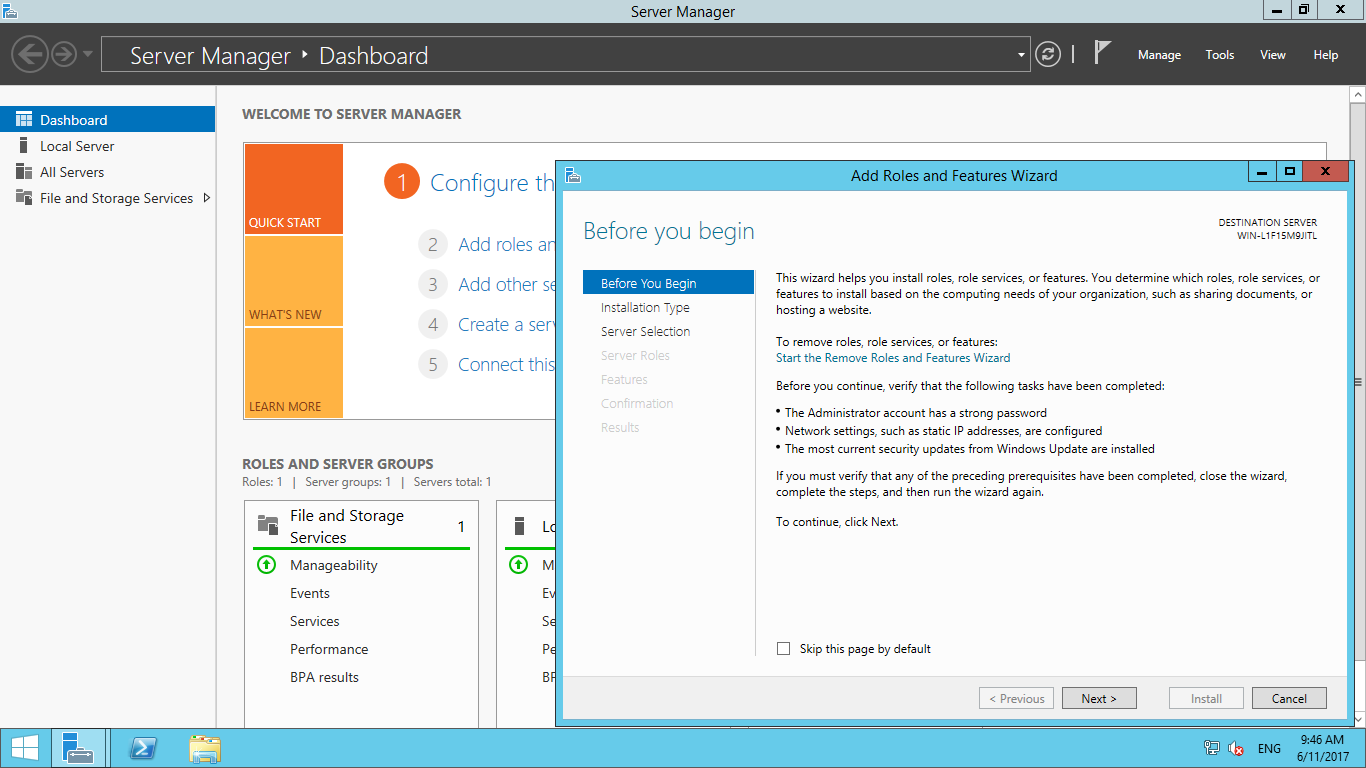
Task: Click the Windows Start button
Action: click(x=25, y=748)
